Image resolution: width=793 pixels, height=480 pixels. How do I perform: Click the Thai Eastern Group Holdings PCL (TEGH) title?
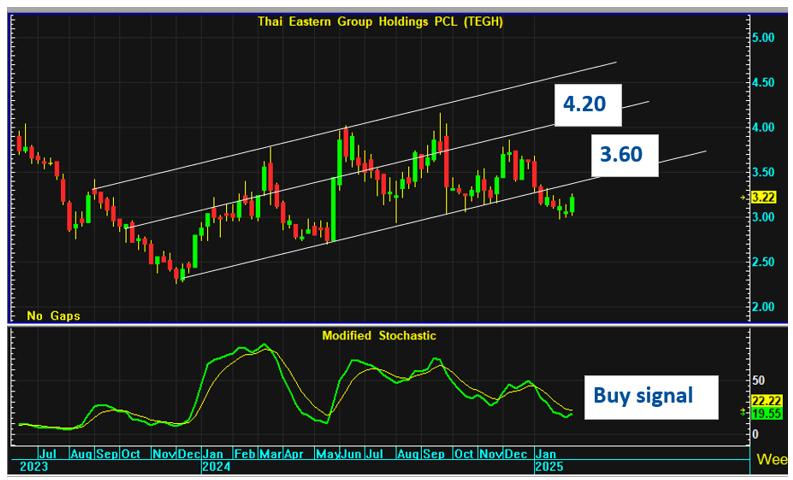pos(380,22)
